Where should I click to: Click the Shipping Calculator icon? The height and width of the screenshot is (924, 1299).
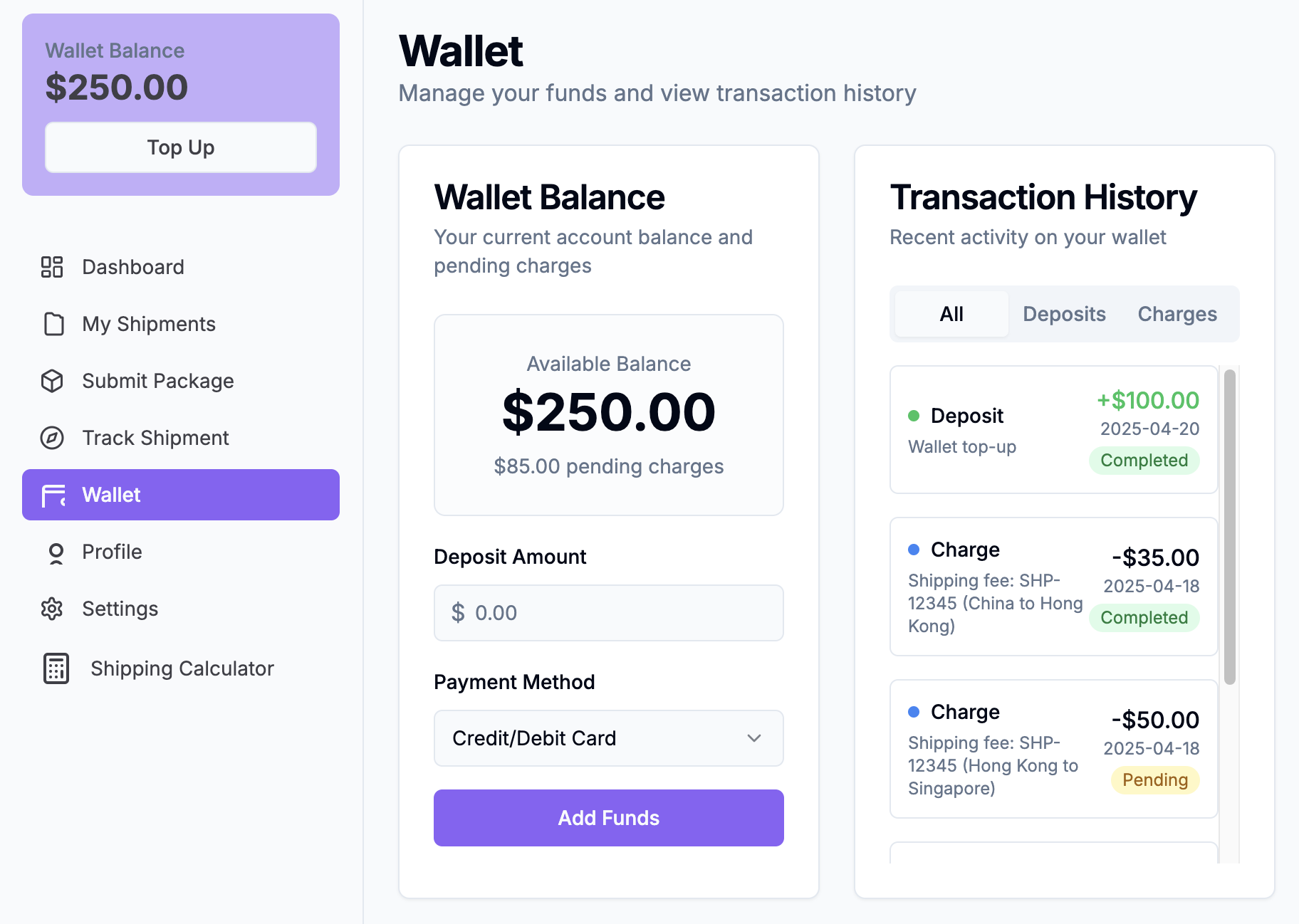(56, 668)
